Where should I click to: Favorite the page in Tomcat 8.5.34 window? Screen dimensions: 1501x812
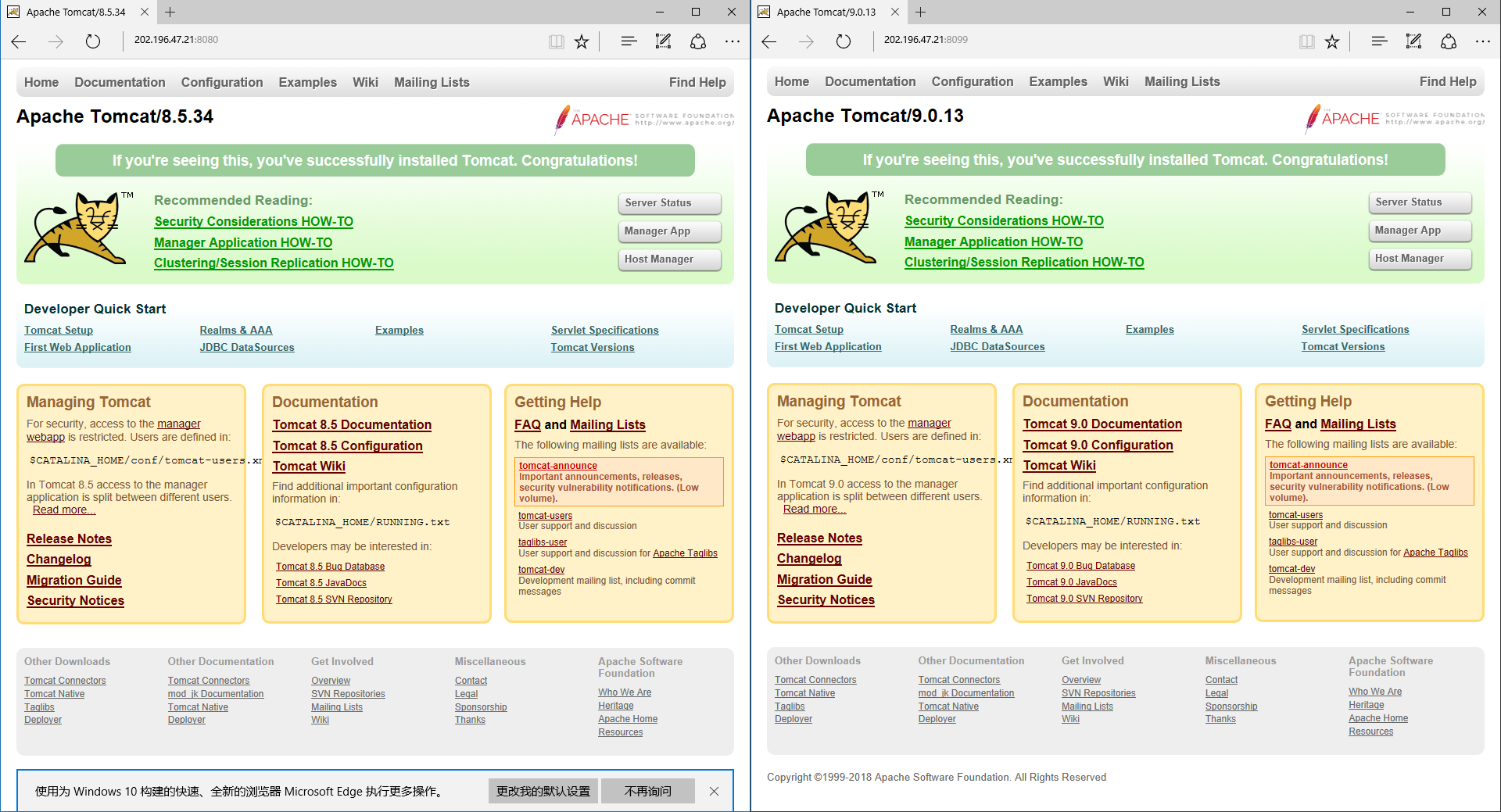point(582,41)
